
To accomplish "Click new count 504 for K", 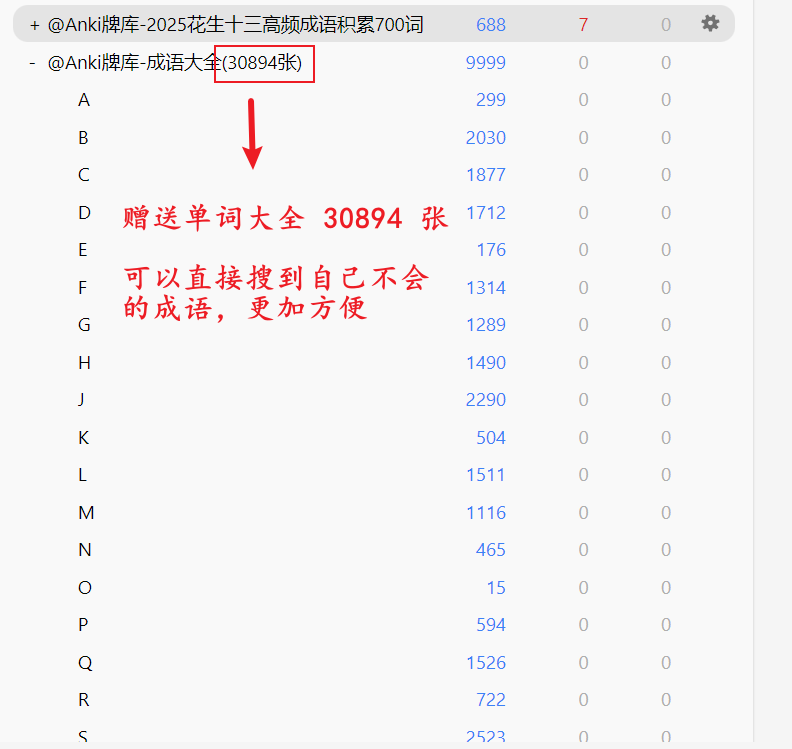I will click(x=490, y=437).
